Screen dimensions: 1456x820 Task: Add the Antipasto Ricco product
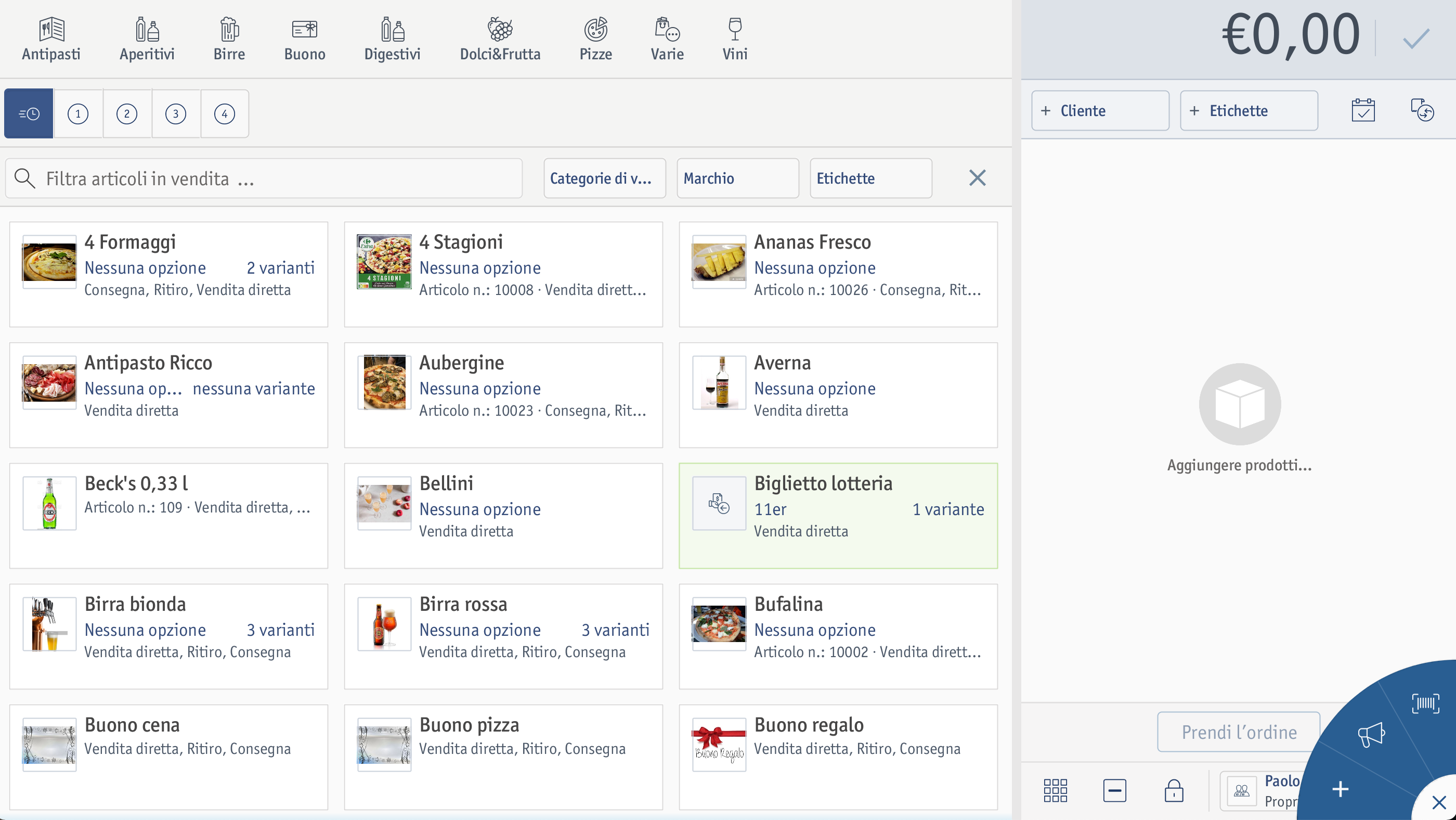pos(168,395)
